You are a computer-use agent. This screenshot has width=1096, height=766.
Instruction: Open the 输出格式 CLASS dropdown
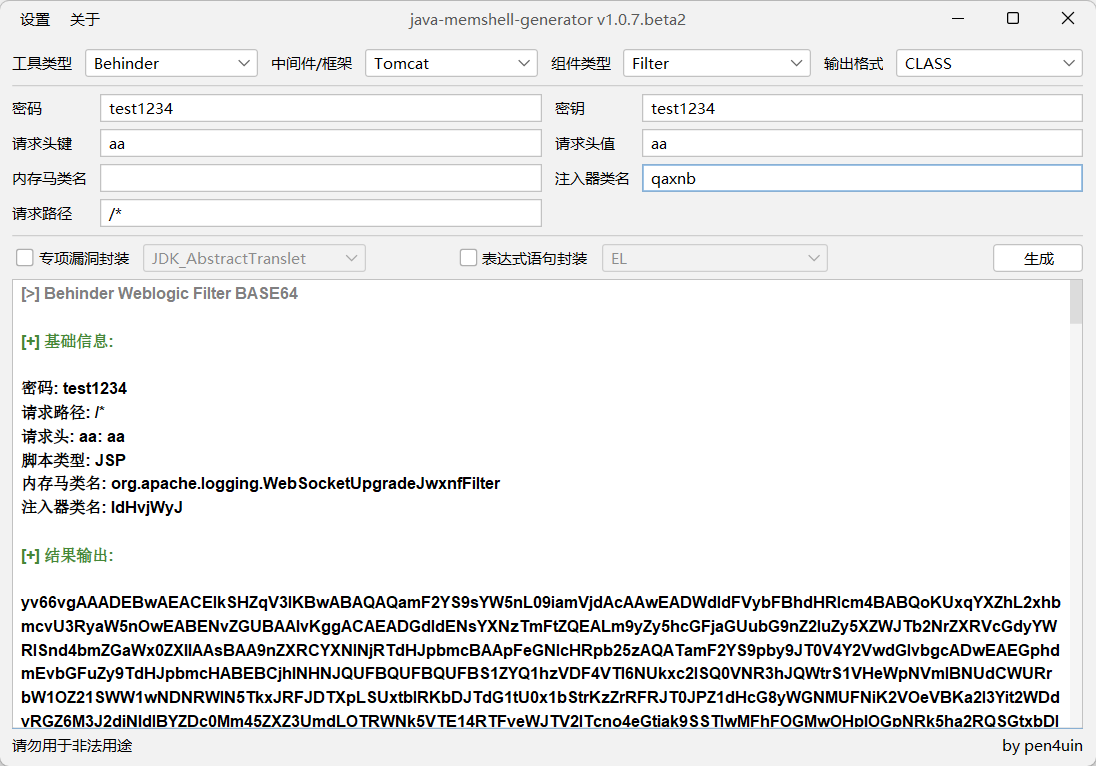coord(989,64)
